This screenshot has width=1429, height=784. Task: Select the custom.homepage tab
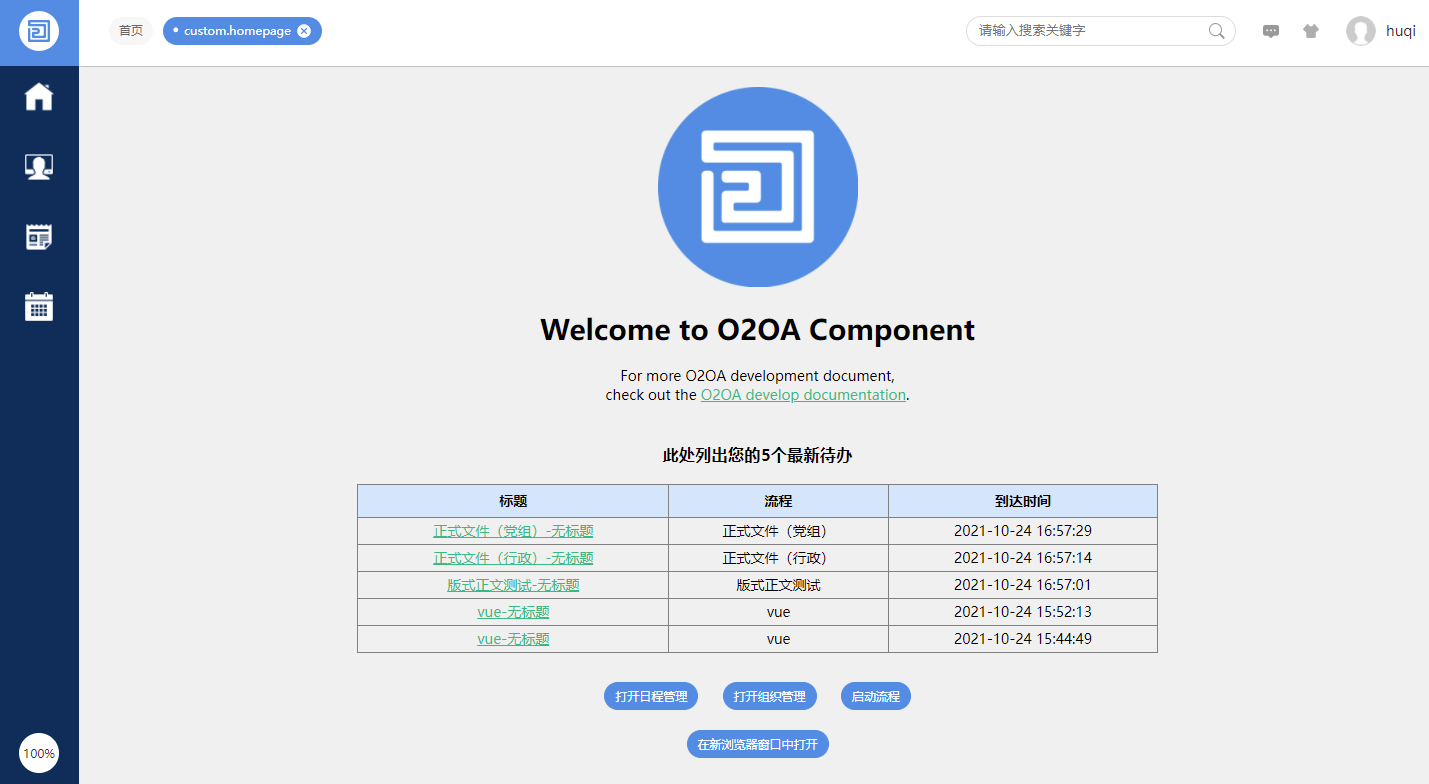click(x=237, y=31)
